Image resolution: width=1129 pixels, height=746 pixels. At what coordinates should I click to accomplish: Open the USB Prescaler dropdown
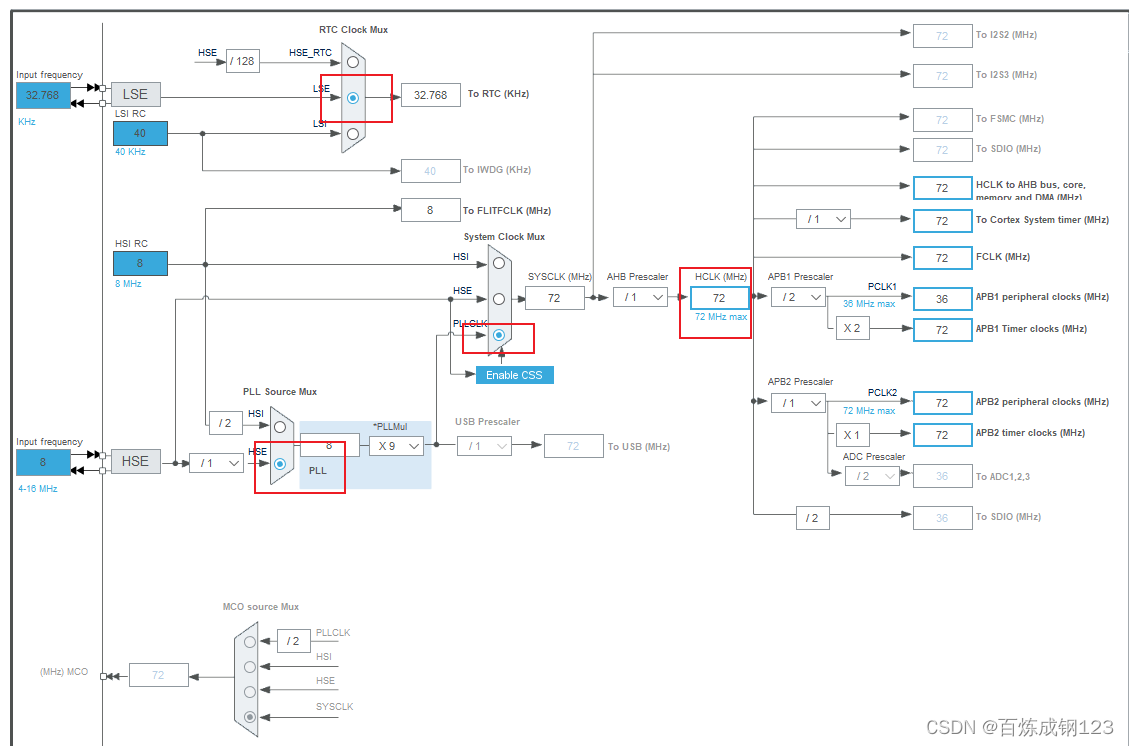[484, 446]
